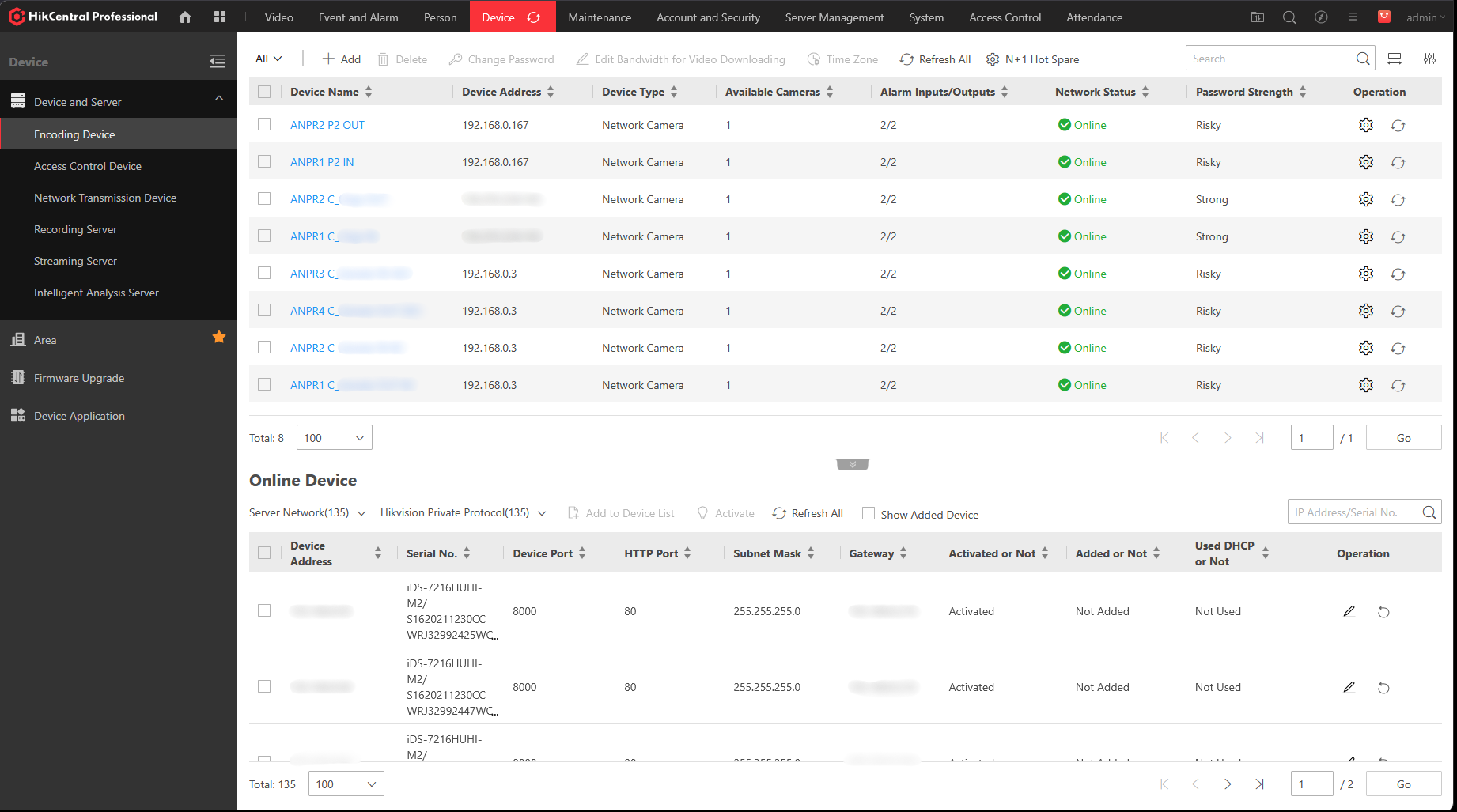Image resolution: width=1457 pixels, height=812 pixels.
Task: Click Go button for device list pagination
Action: pyautogui.click(x=1404, y=438)
